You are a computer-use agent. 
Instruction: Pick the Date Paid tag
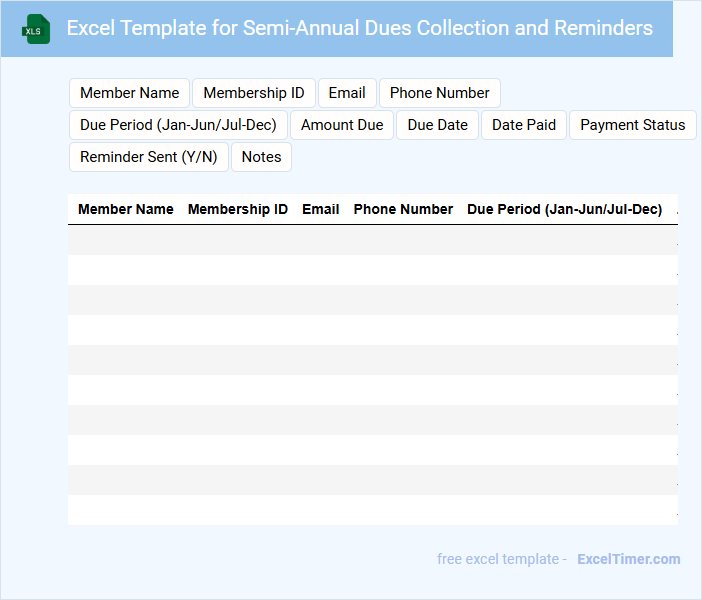click(x=524, y=125)
